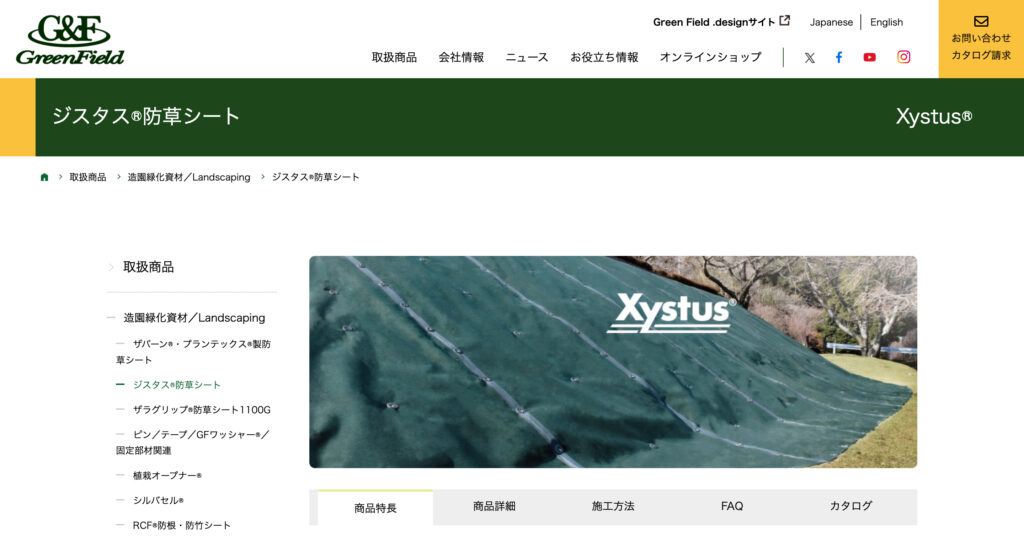This screenshot has height=536, width=1024.
Task: Select ジスタス®防草シート in the sidebar
Action: click(x=176, y=385)
